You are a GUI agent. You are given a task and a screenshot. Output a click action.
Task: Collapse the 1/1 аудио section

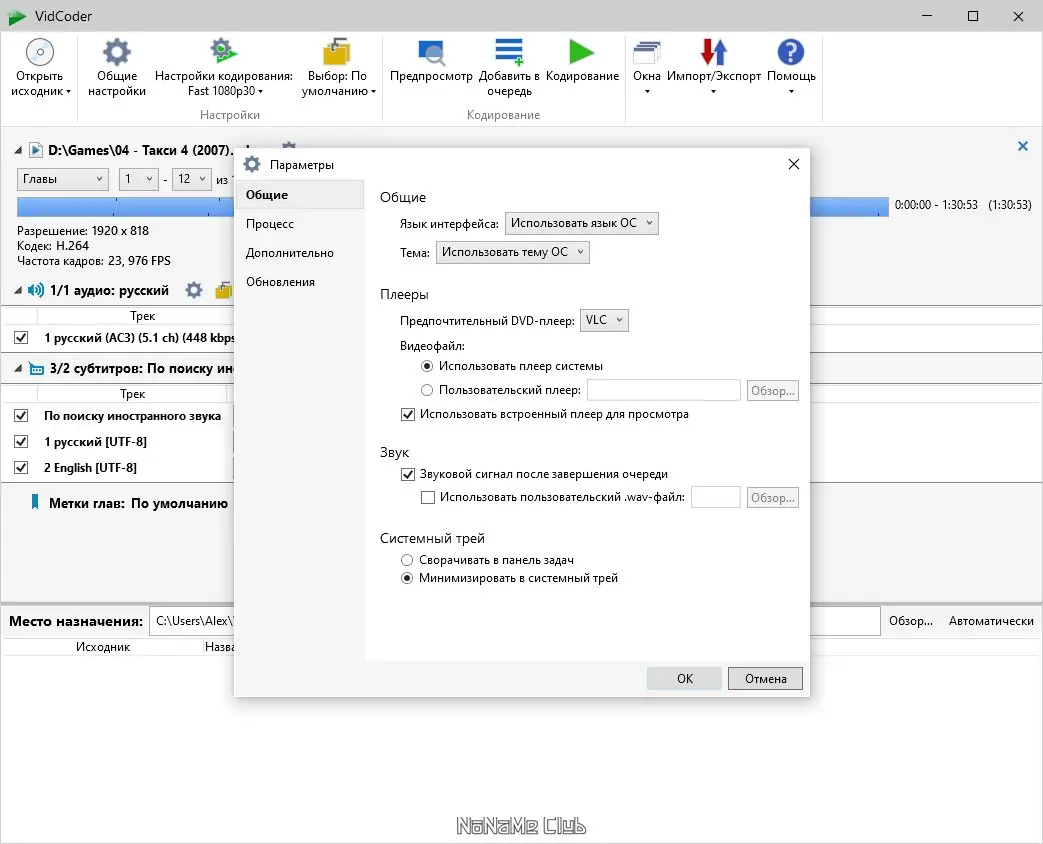pos(18,290)
